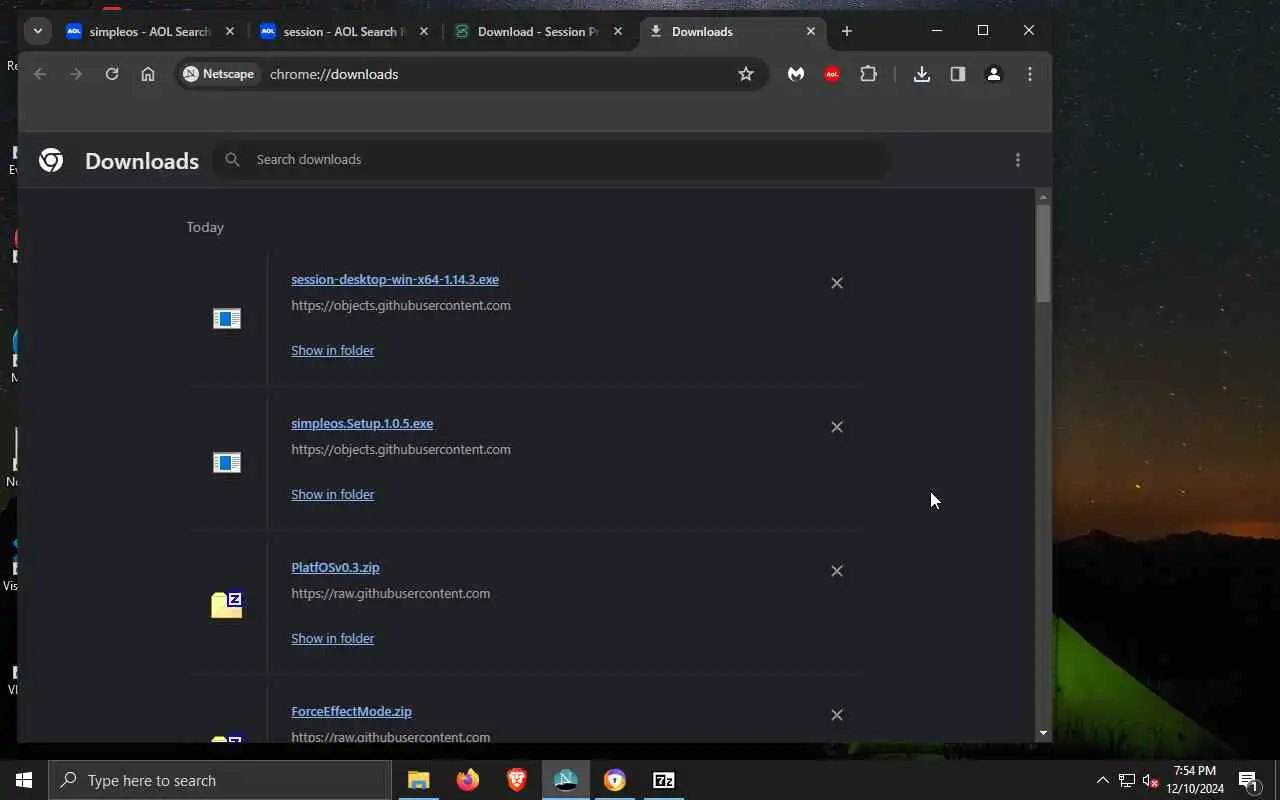Click the scrollbar up arrow

pyautogui.click(x=1043, y=196)
